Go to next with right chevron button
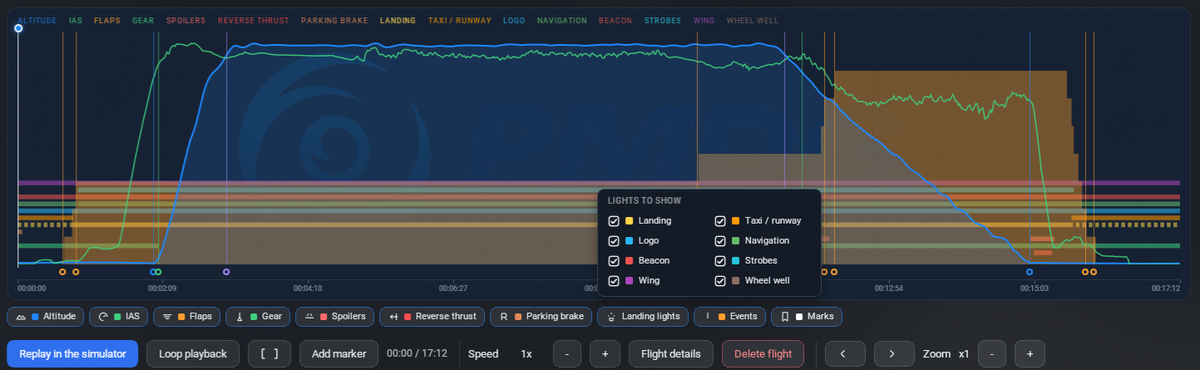Image resolution: width=1200 pixels, height=370 pixels. [893, 354]
